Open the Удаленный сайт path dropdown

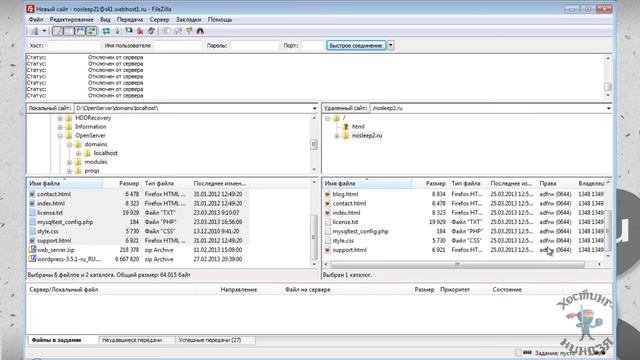[x=608, y=108]
